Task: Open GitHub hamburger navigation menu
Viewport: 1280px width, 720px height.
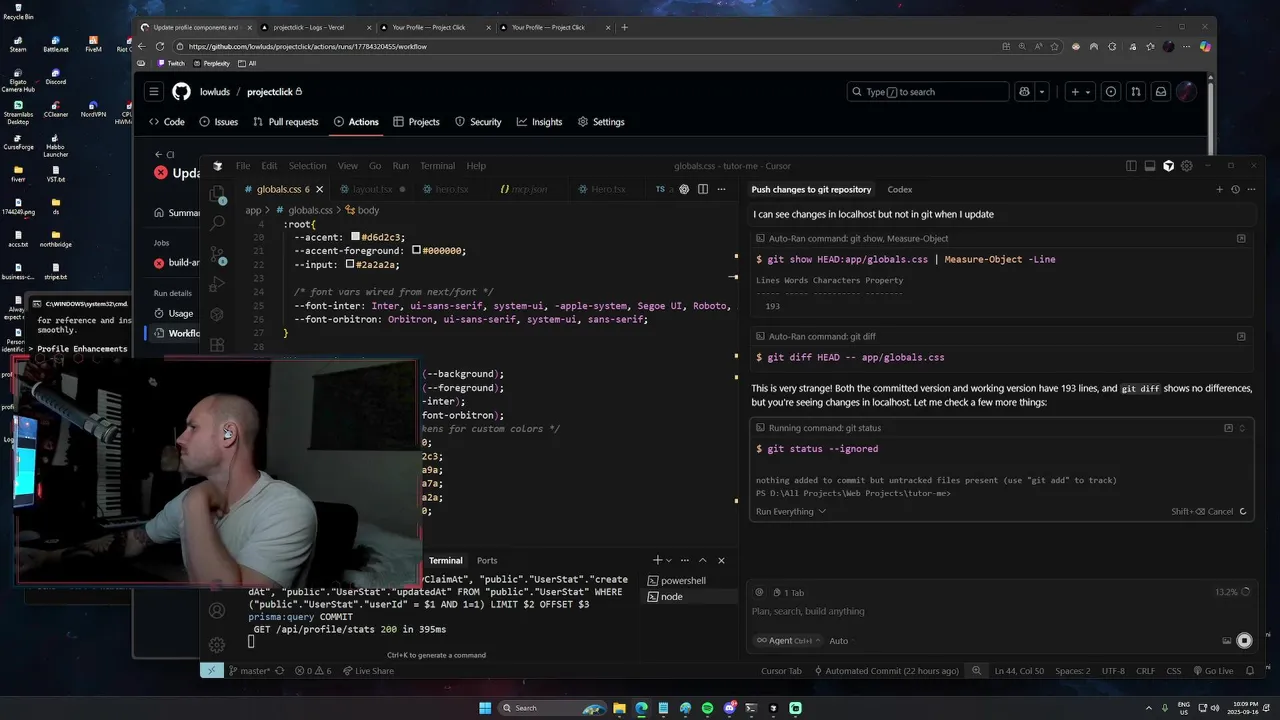Action: coord(154,92)
